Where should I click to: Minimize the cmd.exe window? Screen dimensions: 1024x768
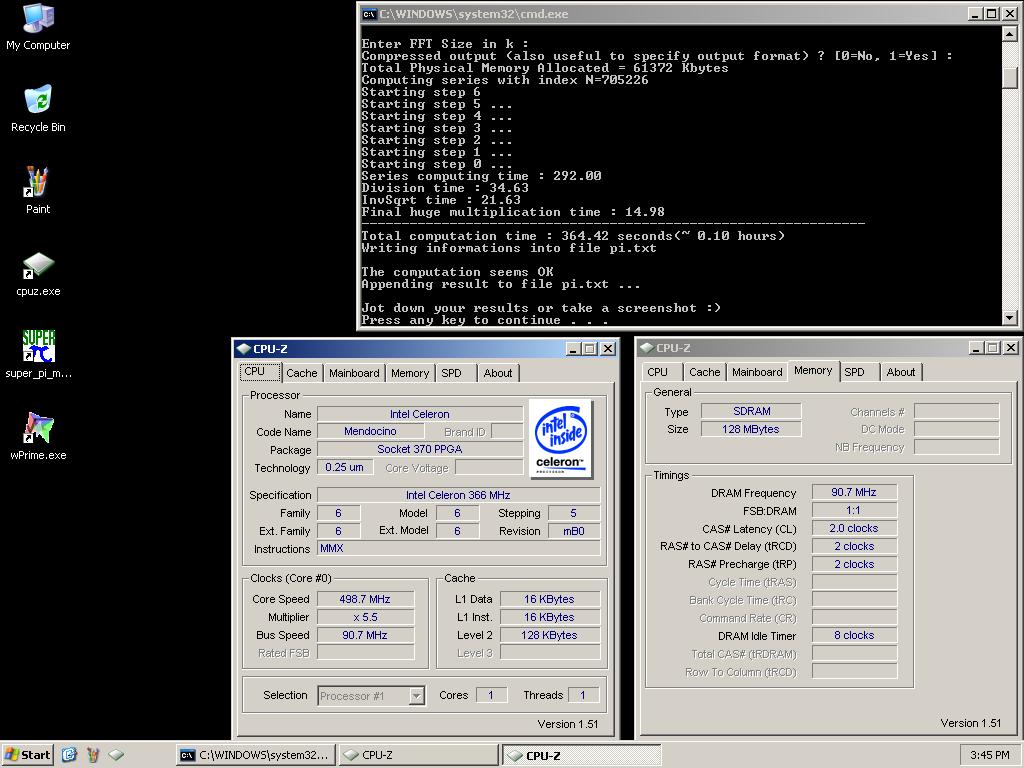pos(975,14)
